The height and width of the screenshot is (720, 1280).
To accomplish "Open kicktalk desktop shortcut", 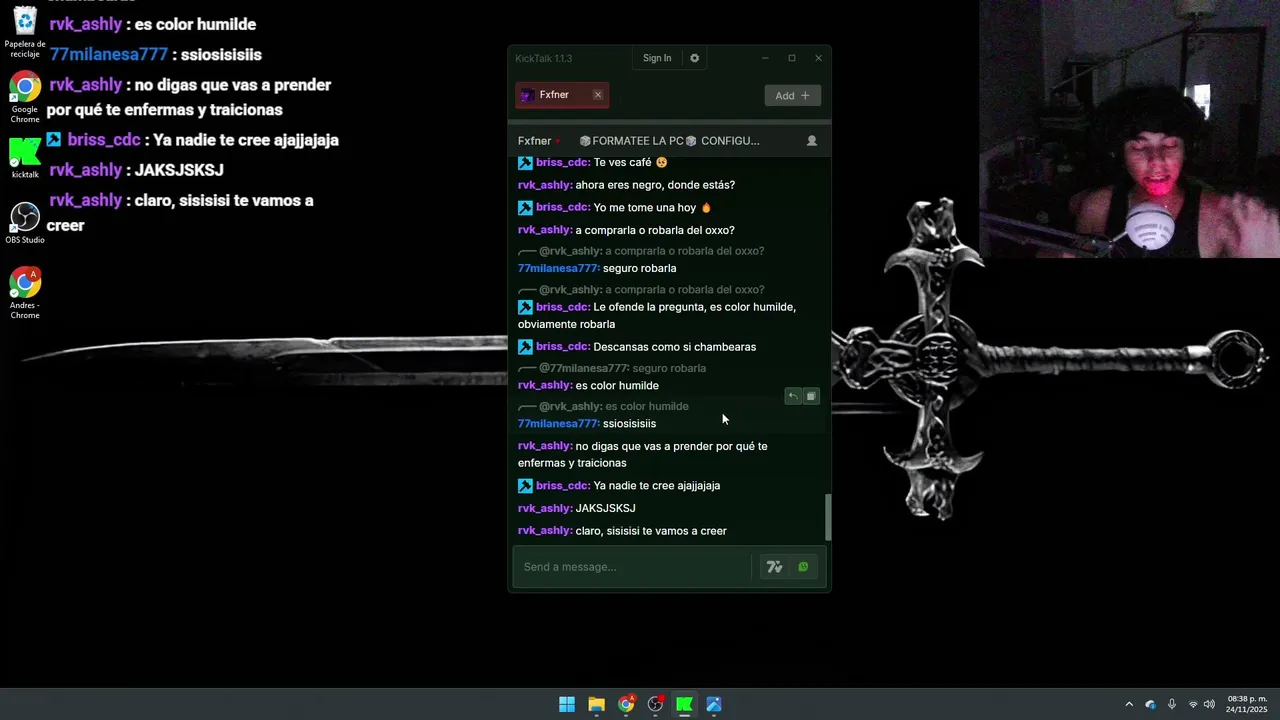I will point(25,158).
